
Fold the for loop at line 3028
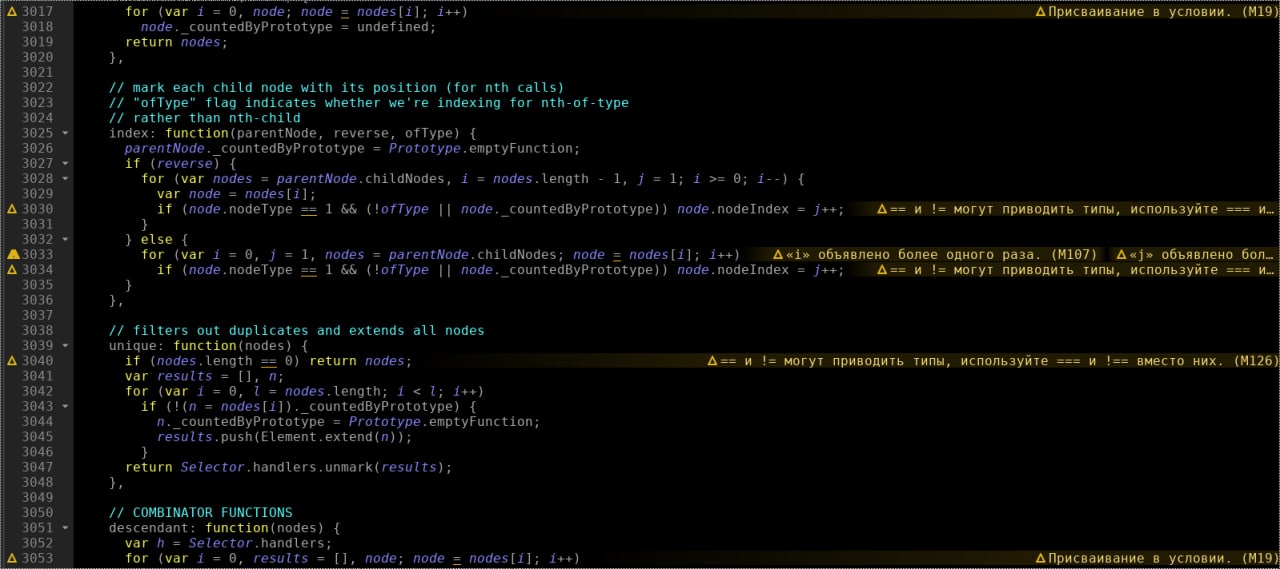(65, 179)
